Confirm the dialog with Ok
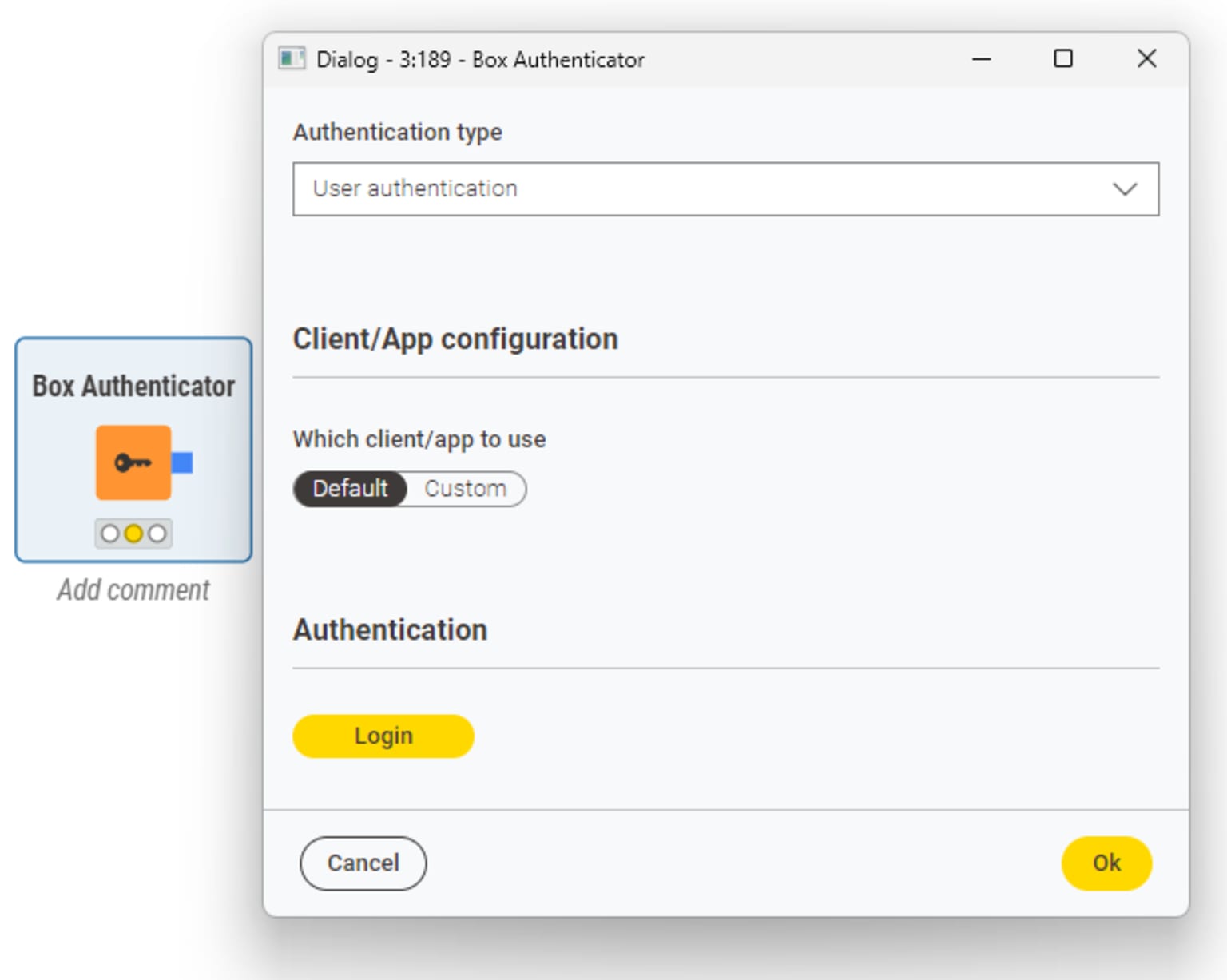Screen dimensions: 1227x980 [x=1106, y=863]
